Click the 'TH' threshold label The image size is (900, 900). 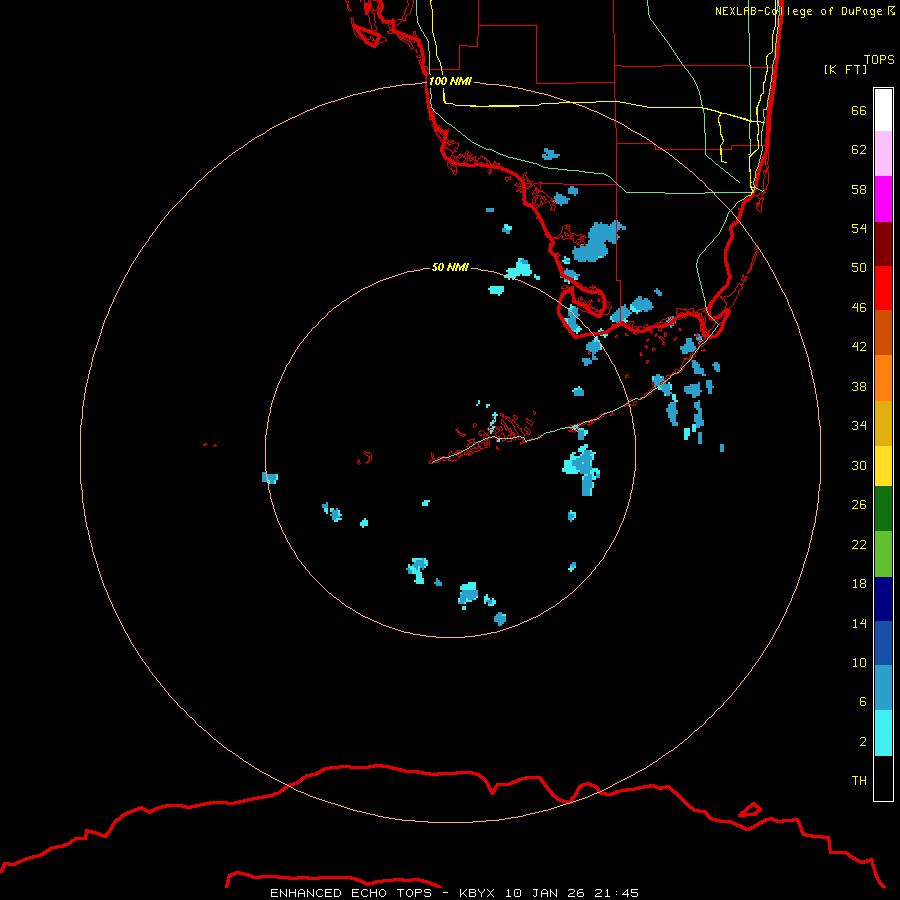[x=859, y=780]
